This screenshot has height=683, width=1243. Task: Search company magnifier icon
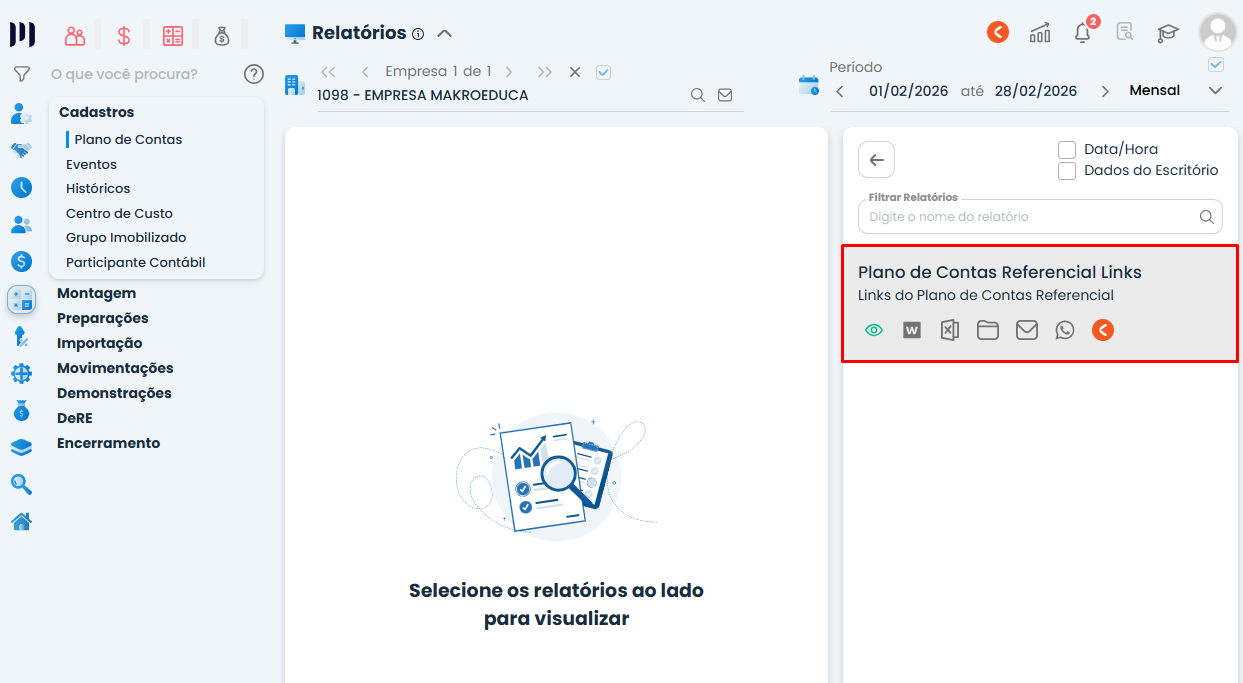pos(698,95)
